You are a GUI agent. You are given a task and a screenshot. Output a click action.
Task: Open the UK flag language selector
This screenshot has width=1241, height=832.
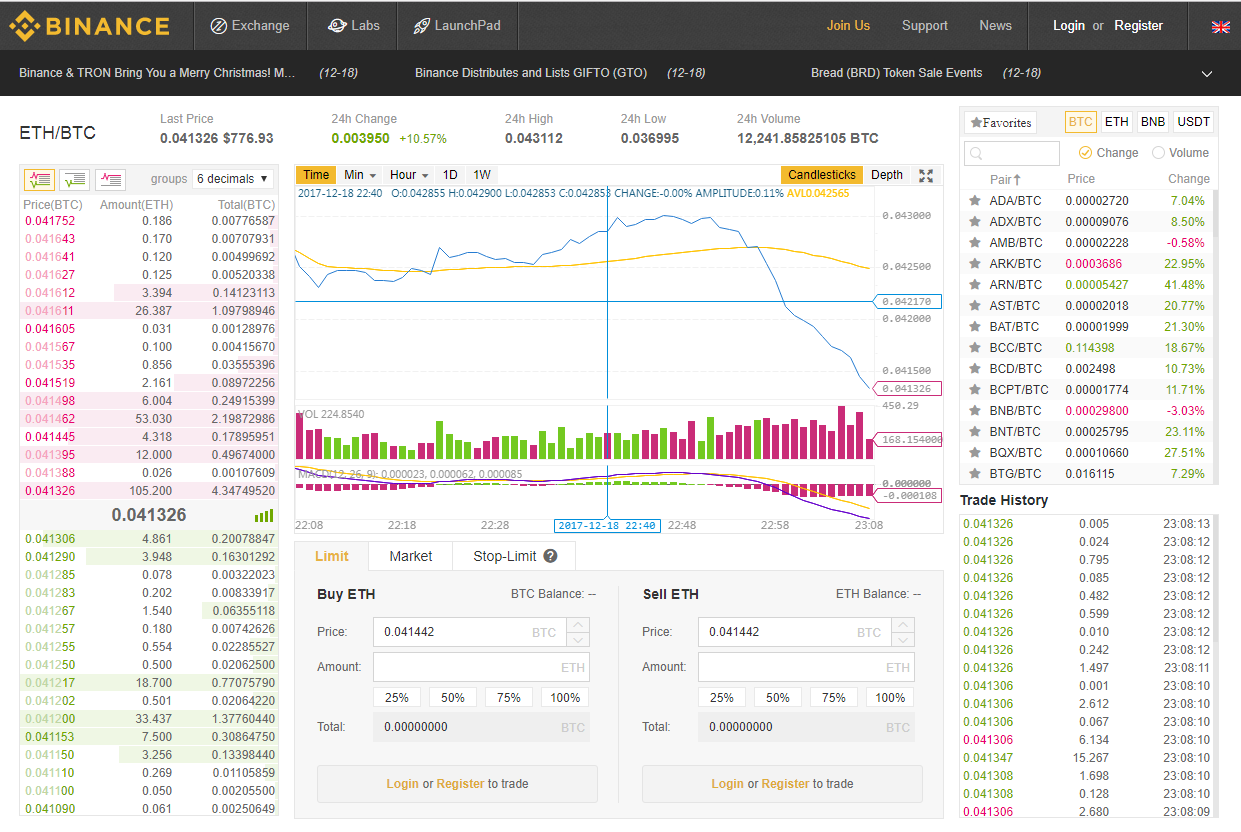tap(1220, 27)
